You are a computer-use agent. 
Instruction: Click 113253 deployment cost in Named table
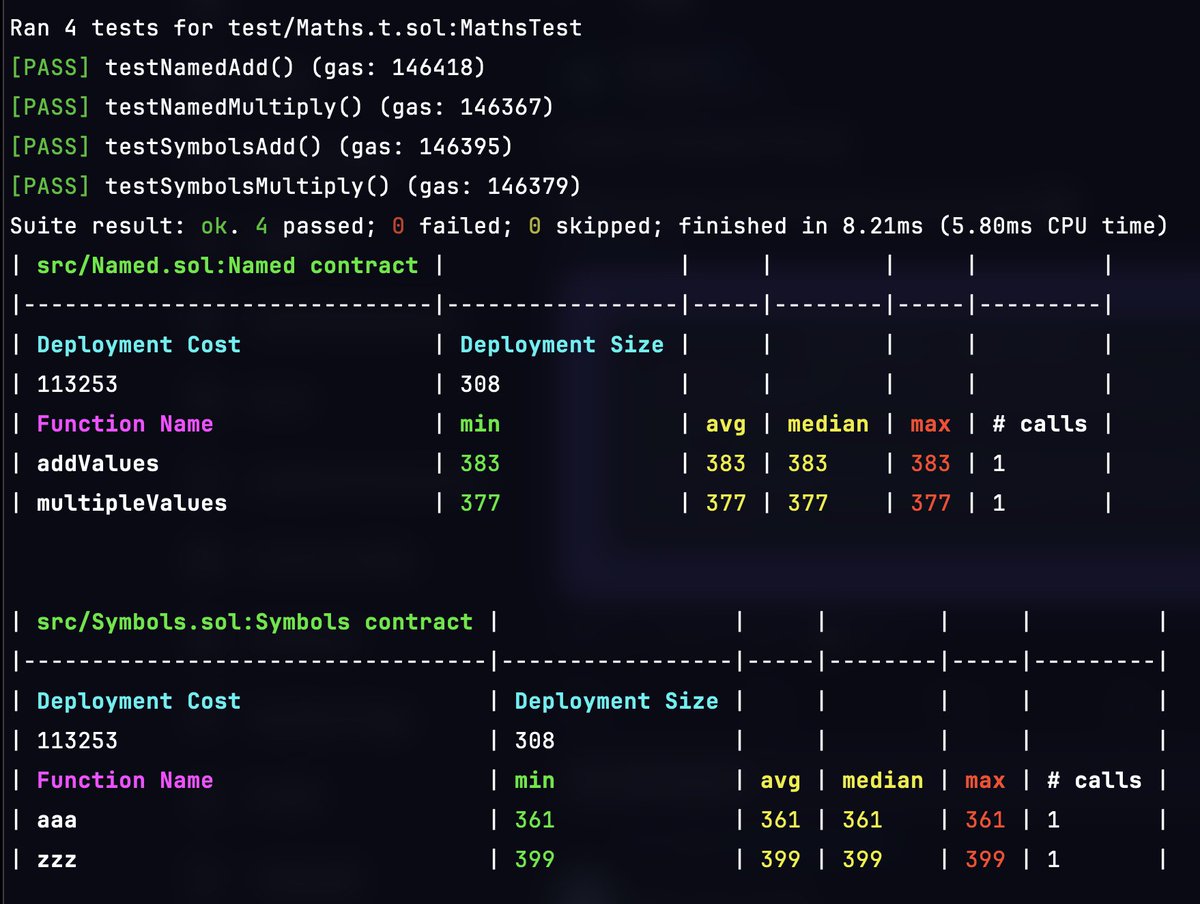pos(77,384)
